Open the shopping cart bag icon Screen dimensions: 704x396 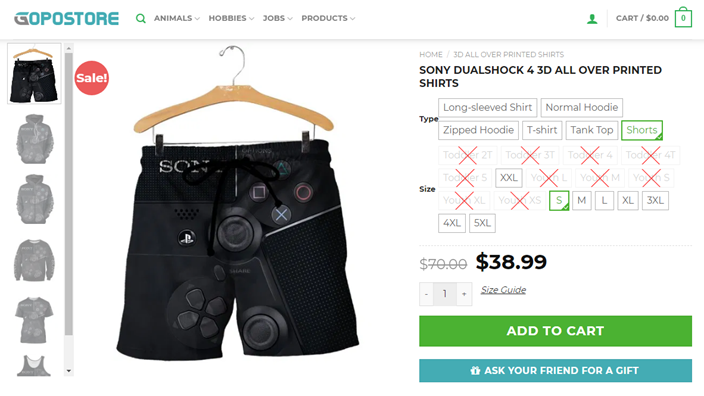683,18
